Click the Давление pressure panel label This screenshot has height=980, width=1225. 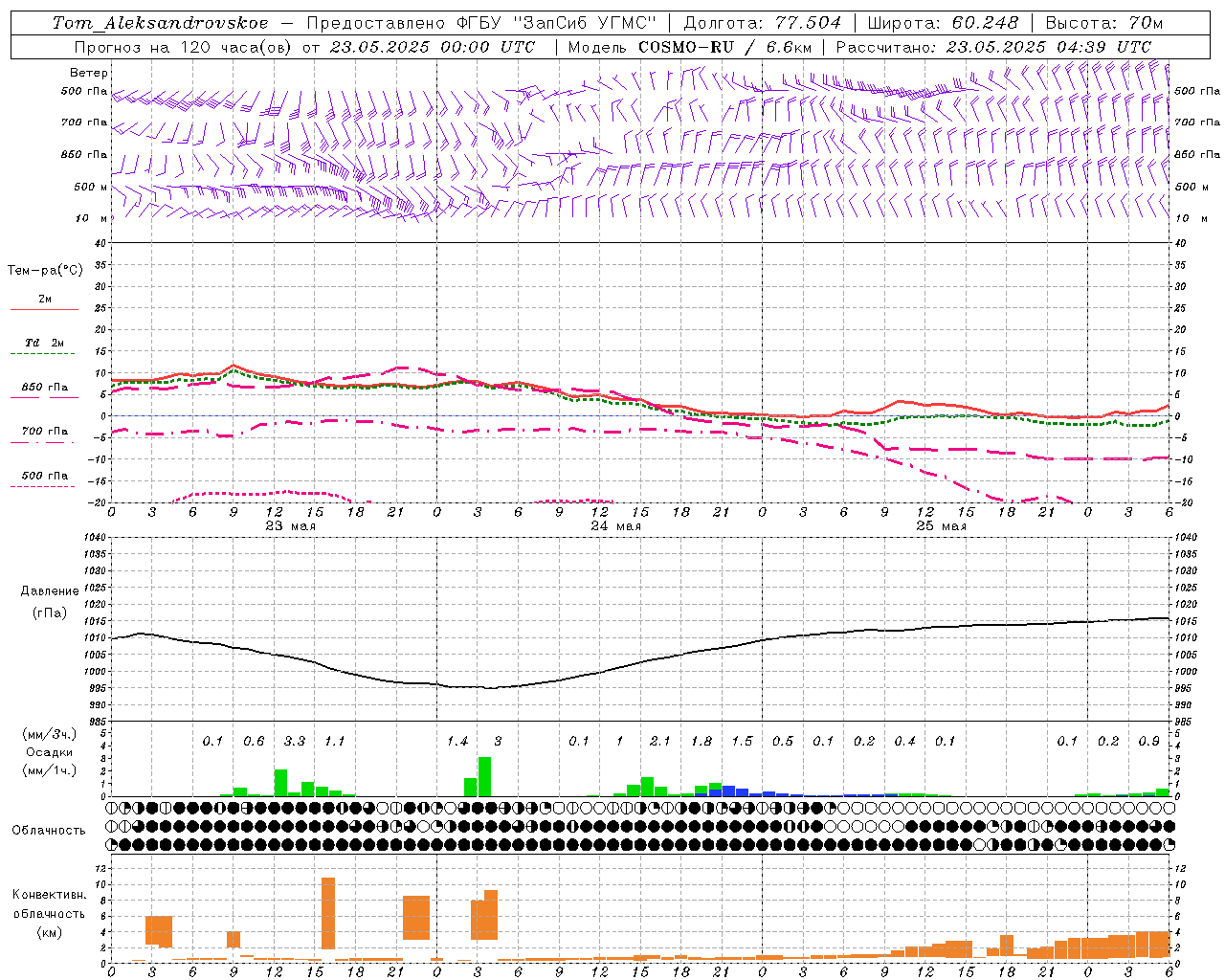[x=50, y=591]
